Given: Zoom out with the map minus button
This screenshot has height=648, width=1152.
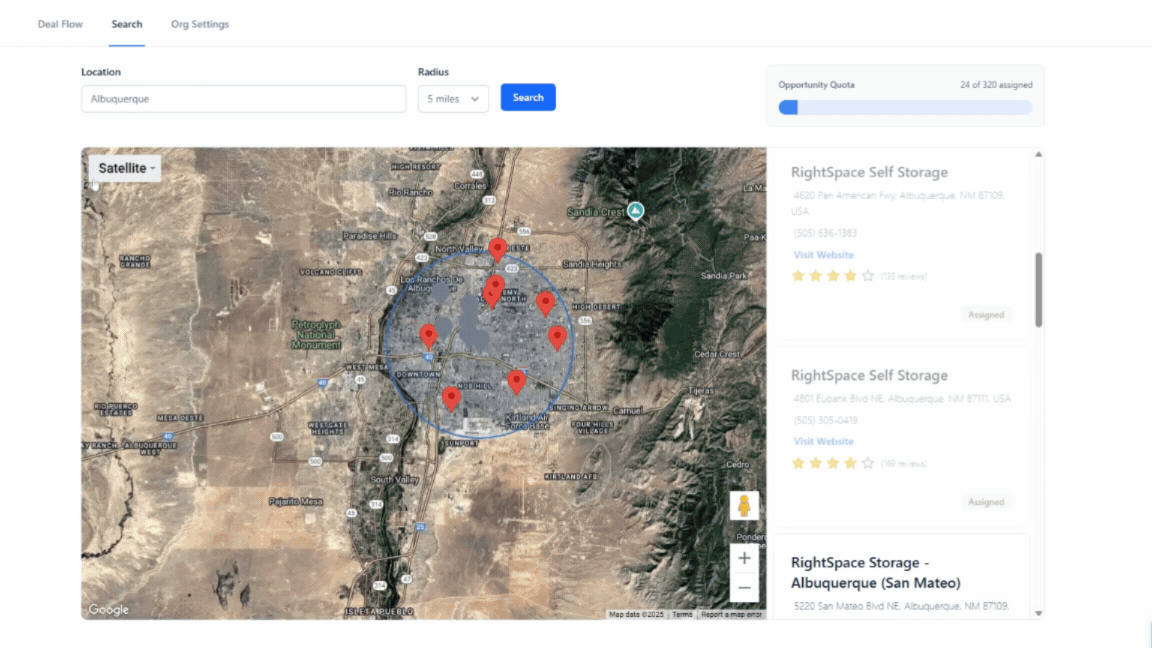Looking at the screenshot, I should coord(744,588).
